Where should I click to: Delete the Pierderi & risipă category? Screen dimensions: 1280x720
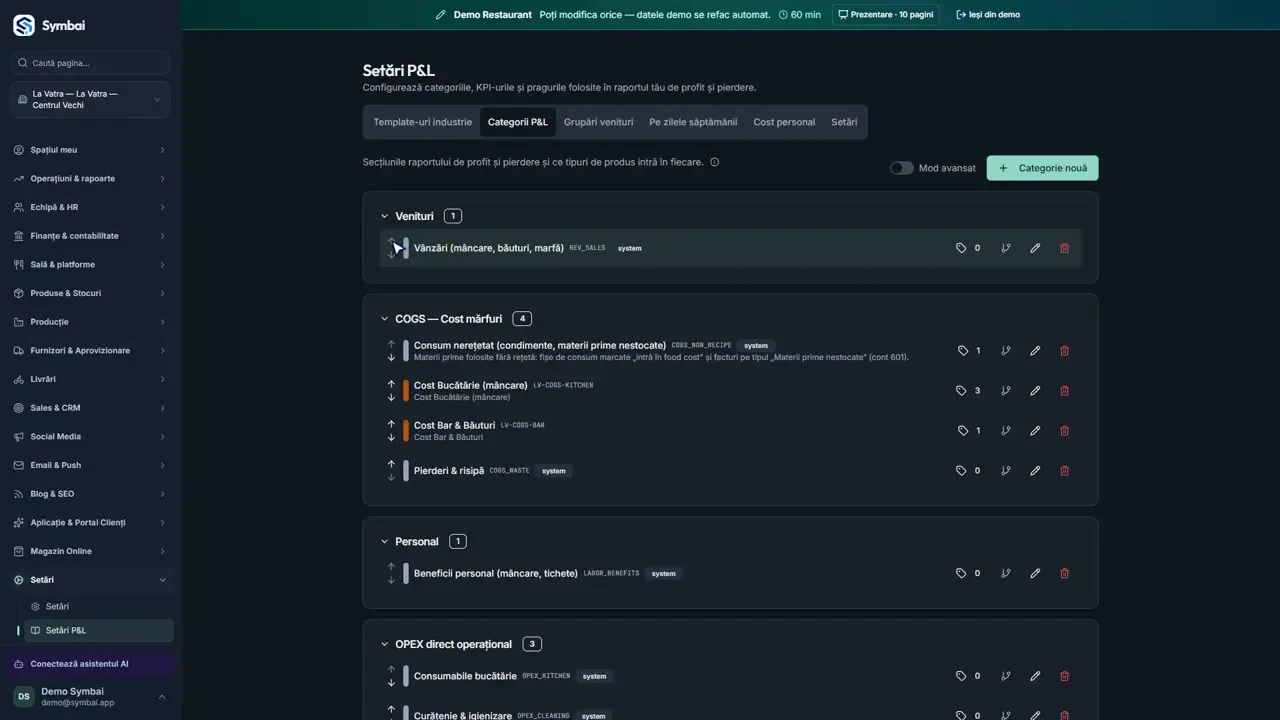tap(1064, 471)
